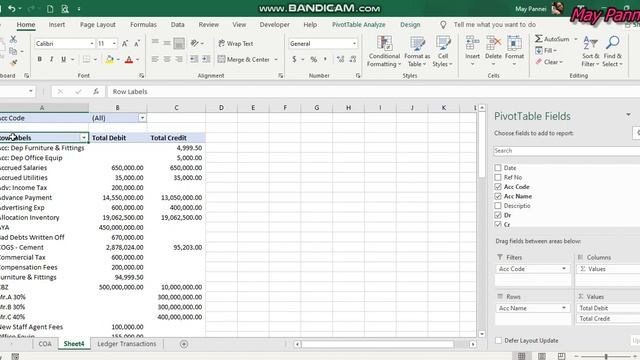Open the Design ribbon tab
Viewport: 640px width, 360px height.
pos(410,24)
